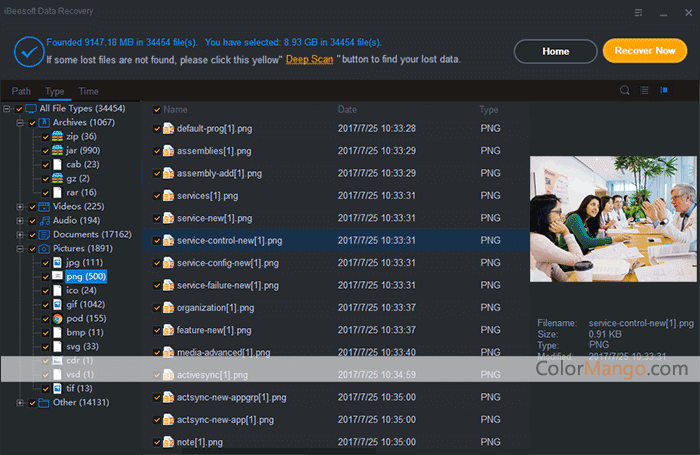Viewport: 700px width, 455px height.
Task: Switch to the Time tab
Action: (88, 91)
